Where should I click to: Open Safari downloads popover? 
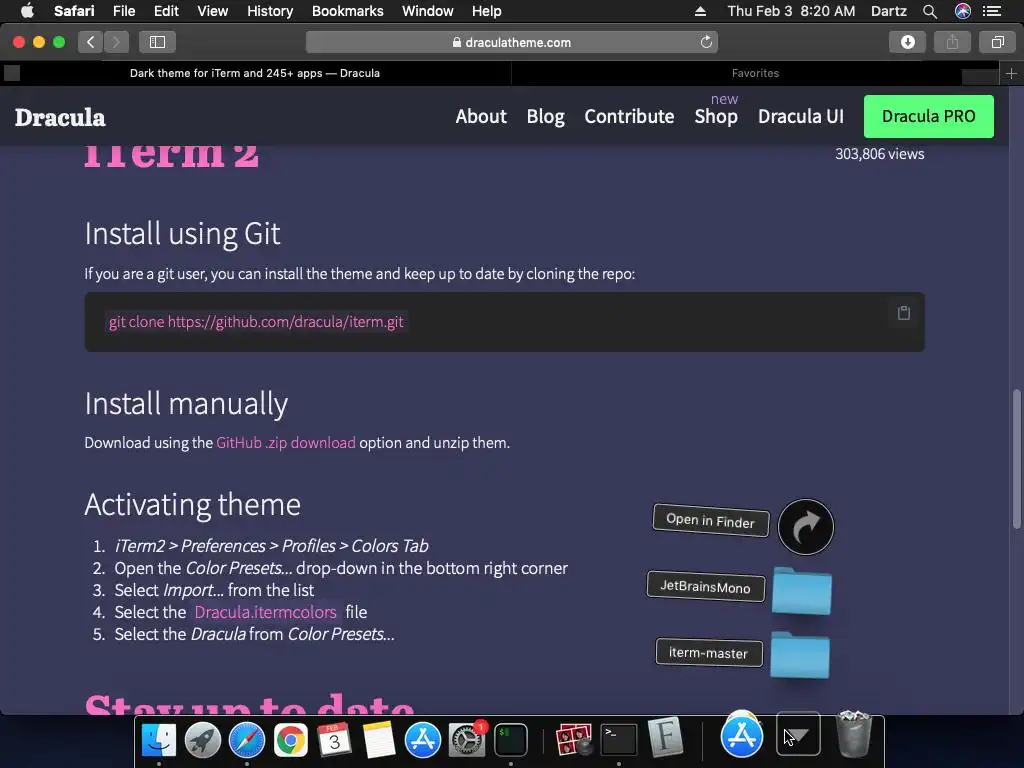pyautogui.click(x=907, y=42)
